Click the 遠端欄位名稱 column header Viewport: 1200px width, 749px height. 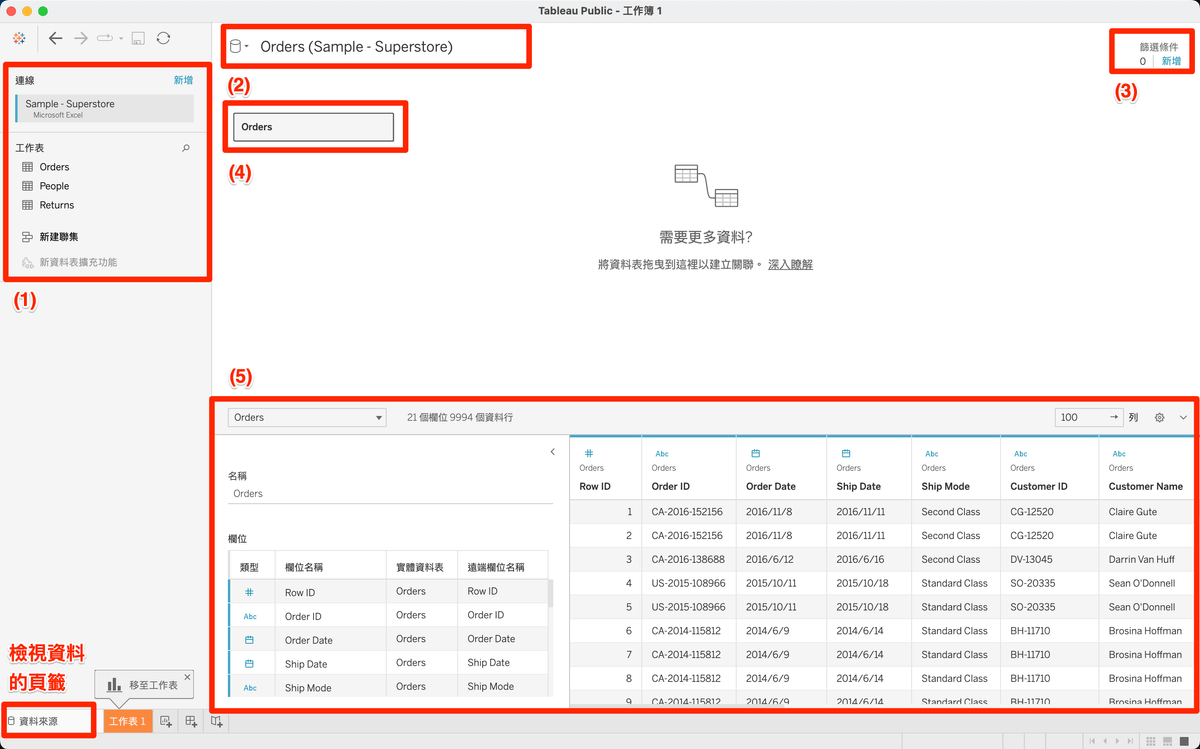pyautogui.click(x=496, y=567)
